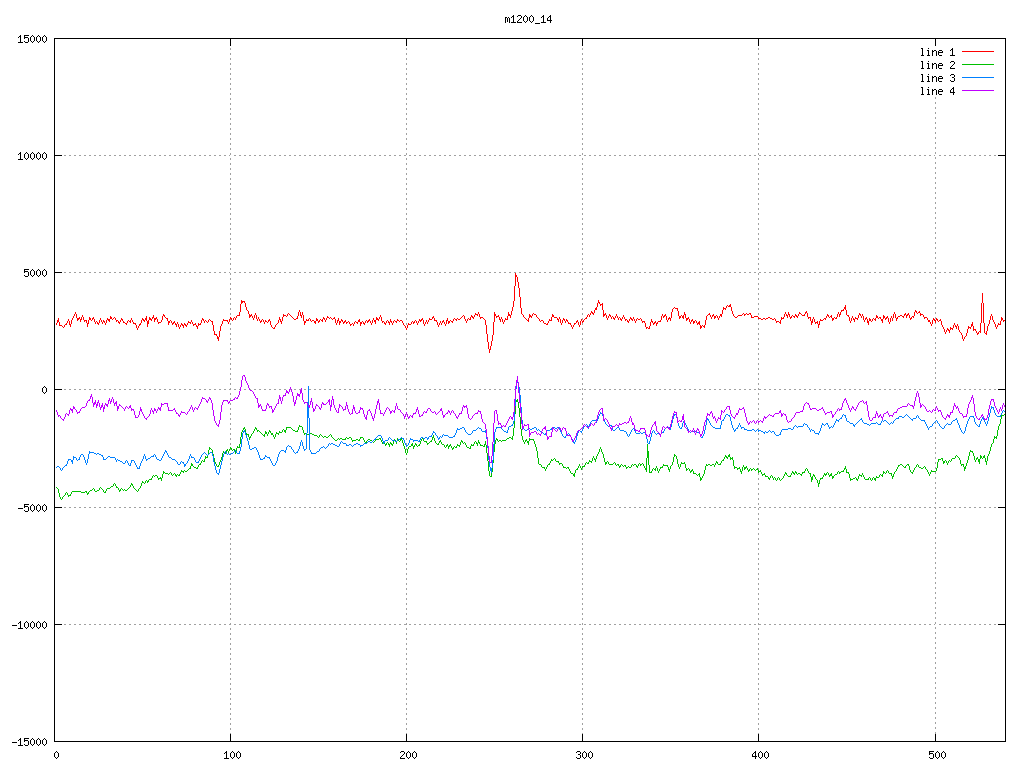Select legend label line 4

click(937, 91)
